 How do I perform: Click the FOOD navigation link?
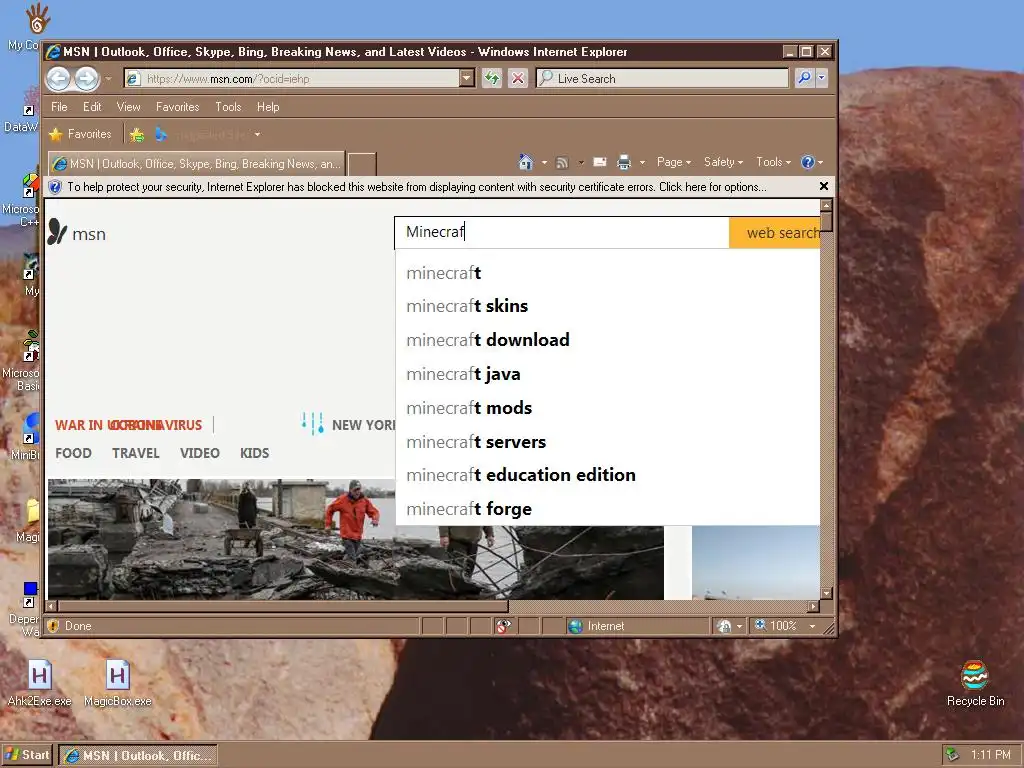click(73, 453)
